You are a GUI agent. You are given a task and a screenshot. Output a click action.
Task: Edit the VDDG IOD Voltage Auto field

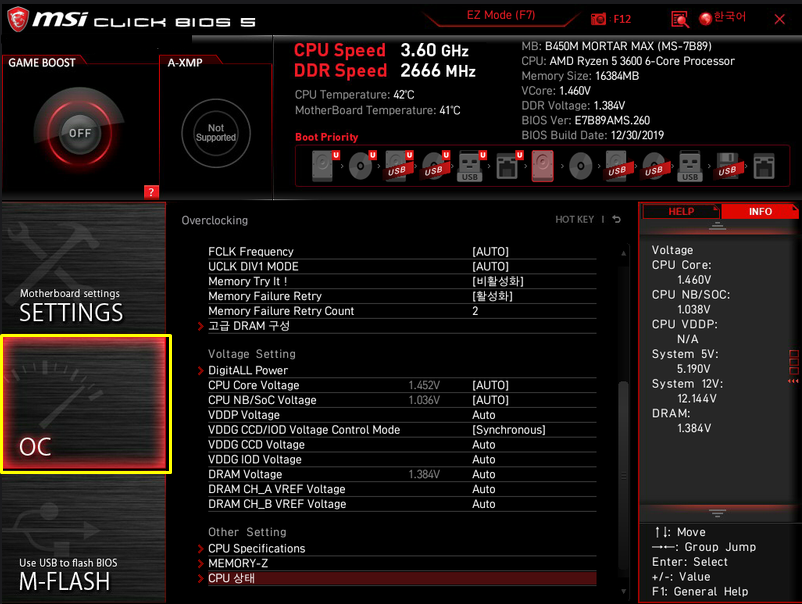point(483,459)
